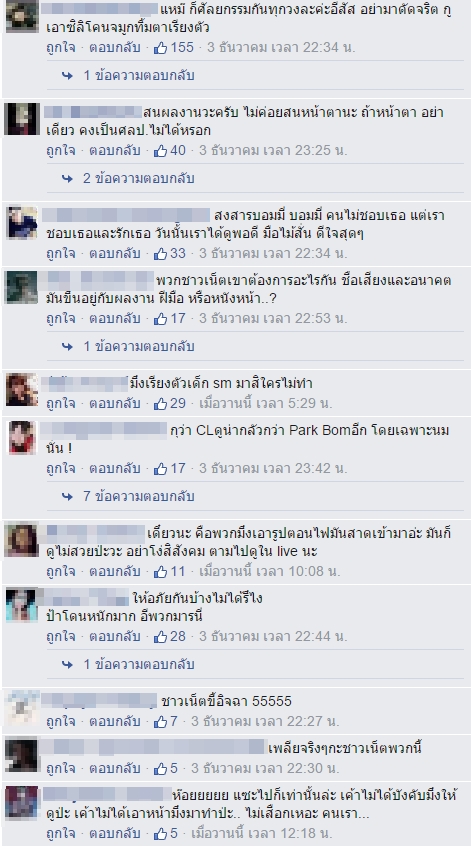Viewport: 471px width, 847px height.
Task: Expand 1 reply under the 155-like comment
Action: point(139,76)
